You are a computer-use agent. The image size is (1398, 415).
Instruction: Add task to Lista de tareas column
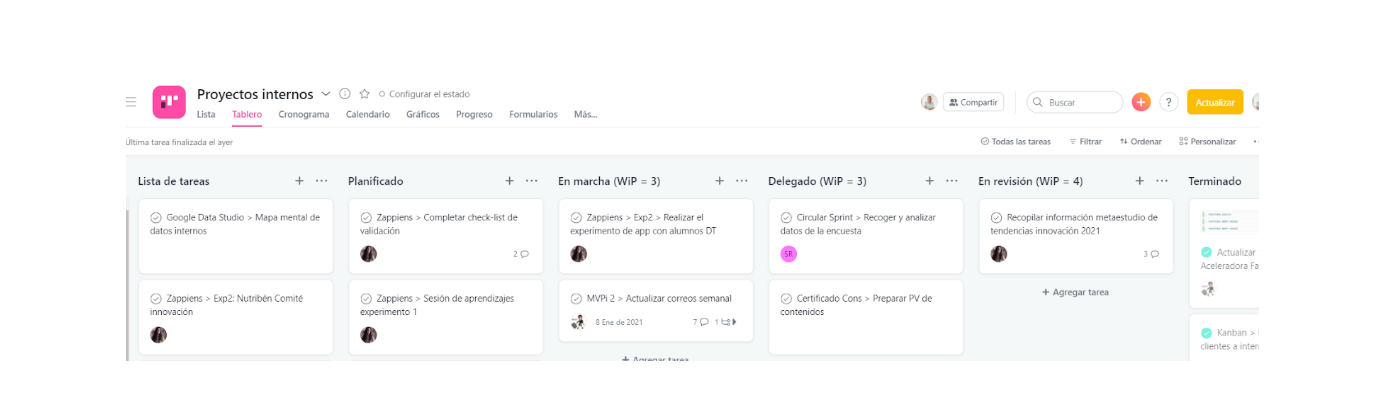tap(299, 181)
